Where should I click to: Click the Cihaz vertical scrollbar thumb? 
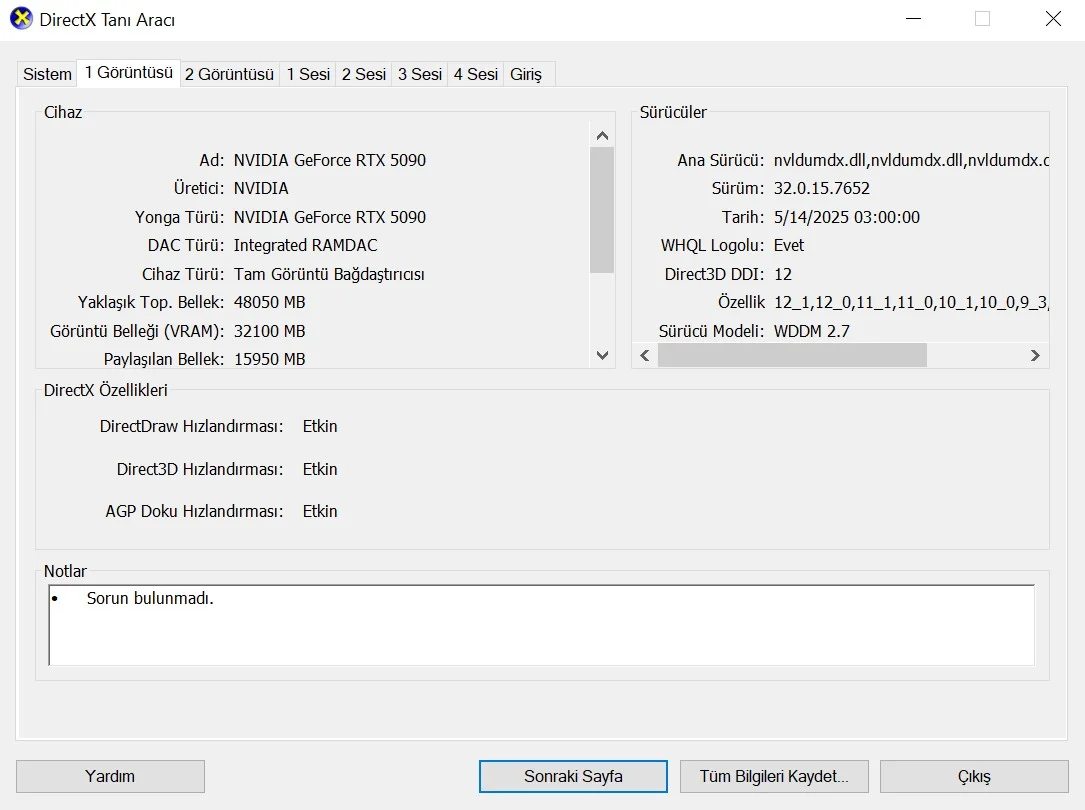coord(602,210)
